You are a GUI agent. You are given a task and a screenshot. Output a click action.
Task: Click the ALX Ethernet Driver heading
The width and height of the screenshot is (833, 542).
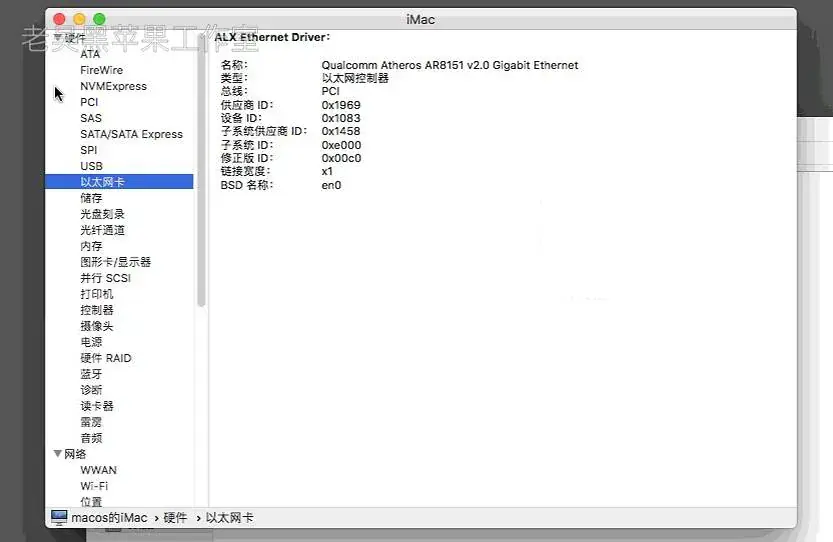click(x=273, y=37)
